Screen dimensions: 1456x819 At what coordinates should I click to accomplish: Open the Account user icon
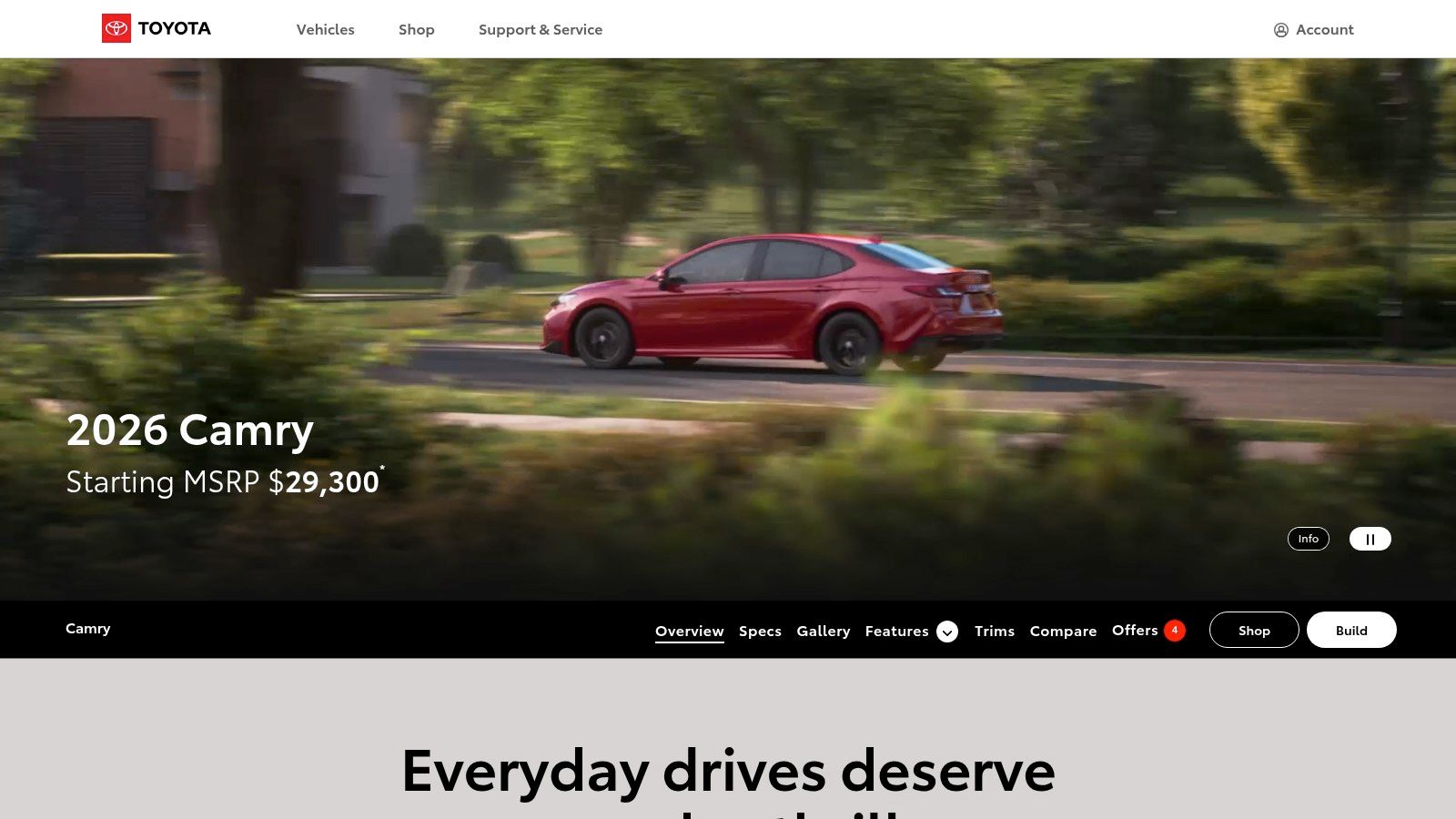[x=1281, y=30]
